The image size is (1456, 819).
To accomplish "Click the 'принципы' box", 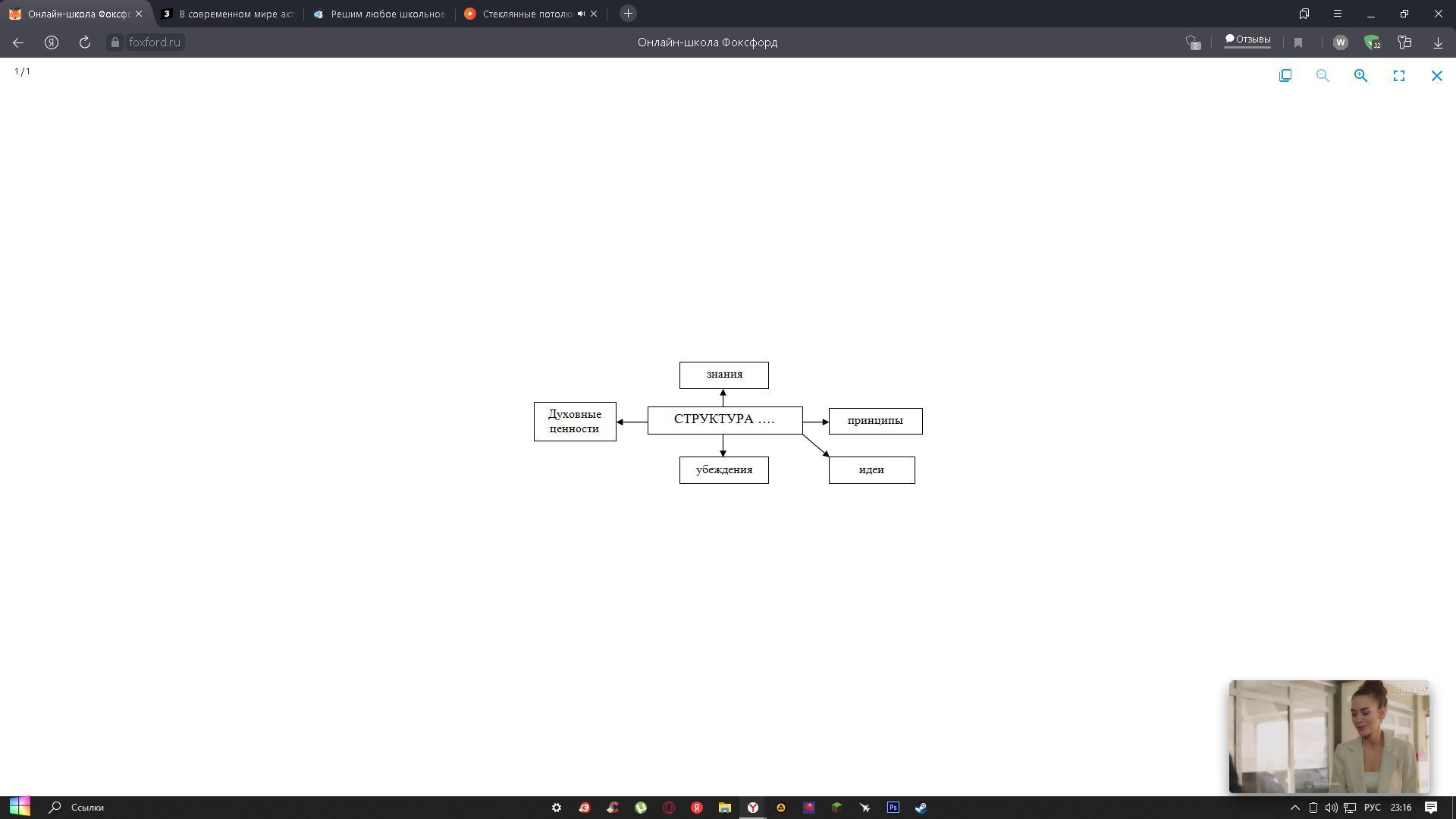I will [876, 421].
